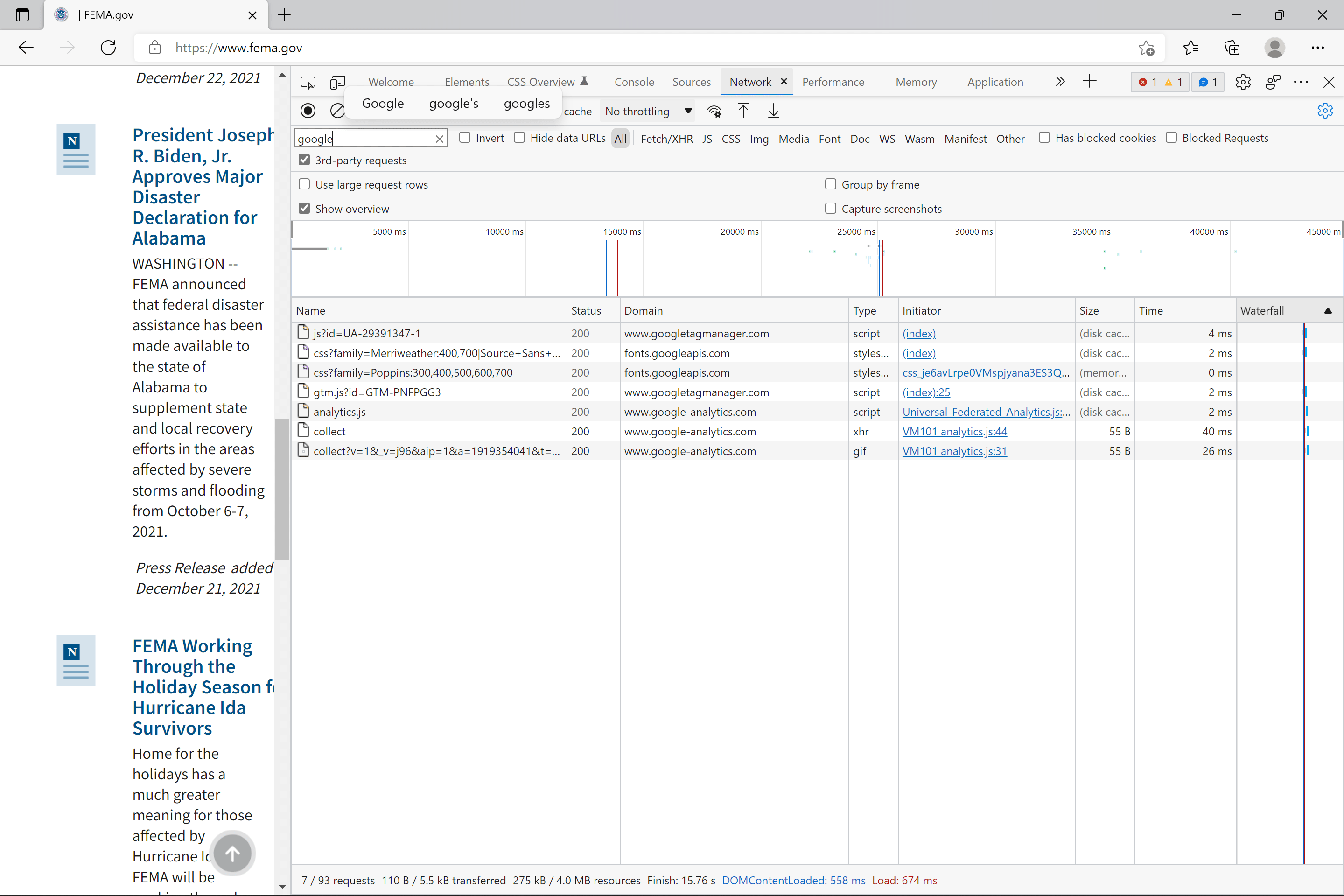Select the Fetch/XHR filter type
The image size is (1344, 896).
tap(666, 139)
